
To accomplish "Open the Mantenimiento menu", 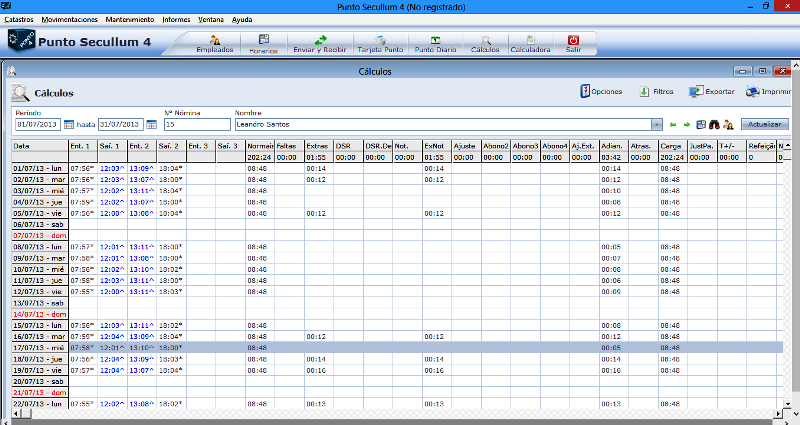I will tap(130, 19).
